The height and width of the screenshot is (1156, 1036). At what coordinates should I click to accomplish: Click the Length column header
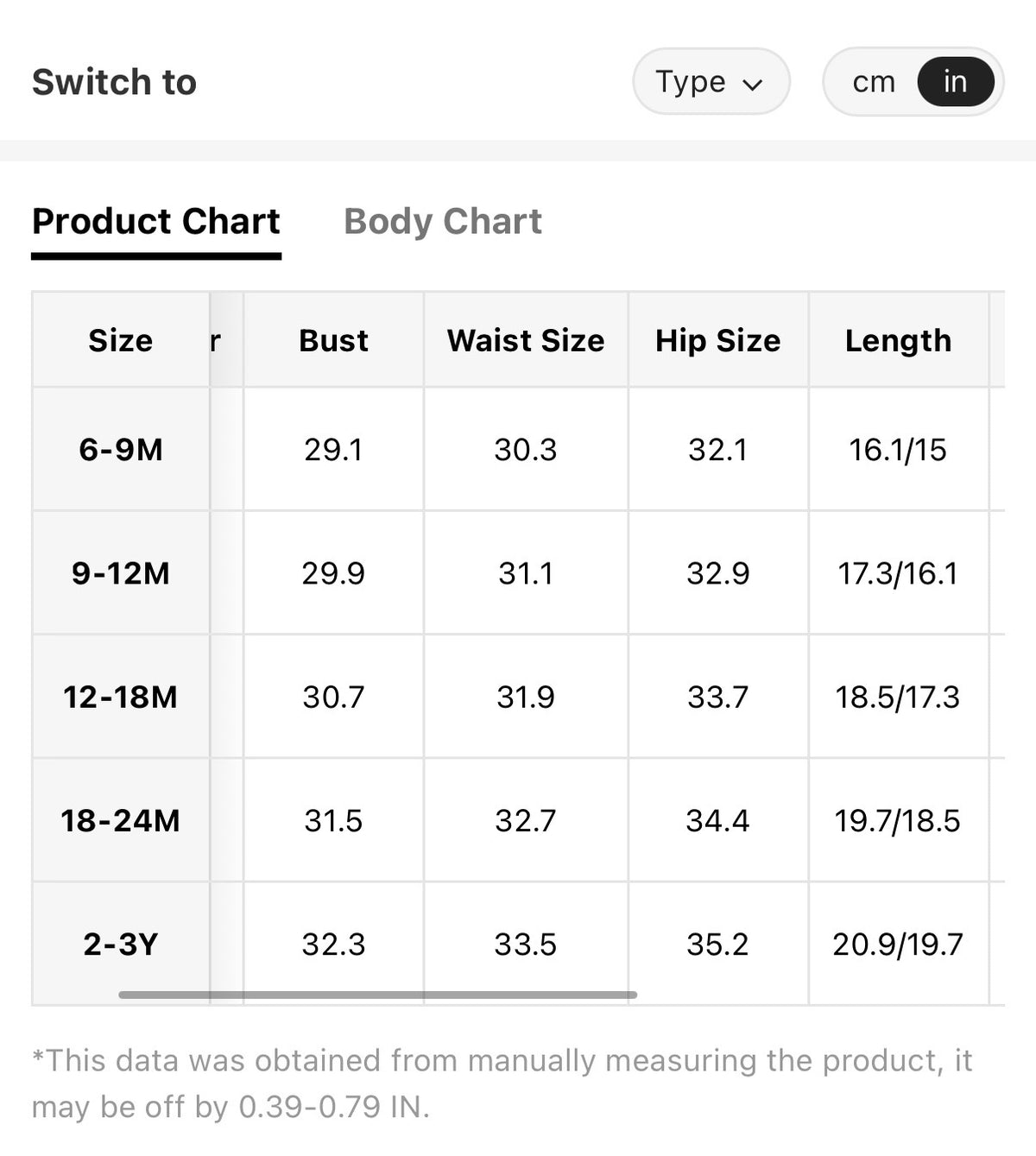pyautogui.click(x=898, y=340)
